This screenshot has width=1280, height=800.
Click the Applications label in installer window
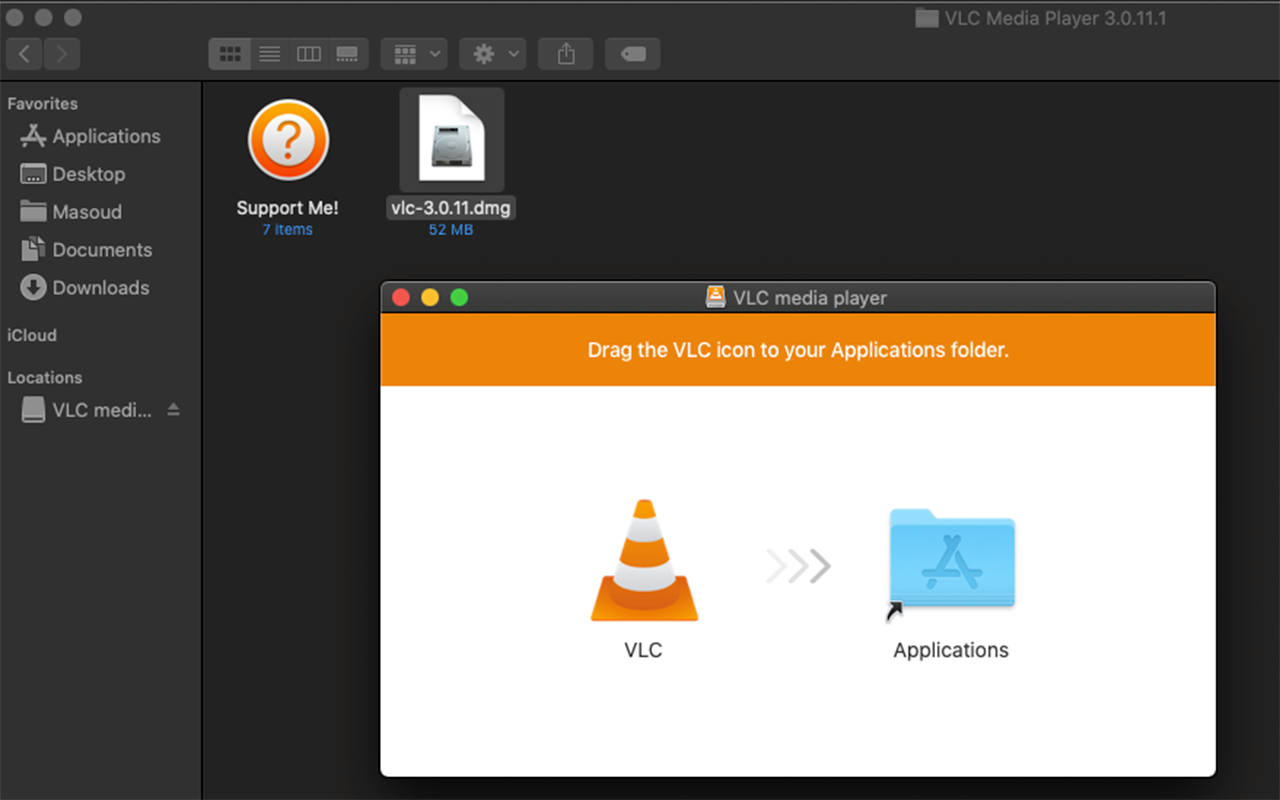tap(951, 650)
